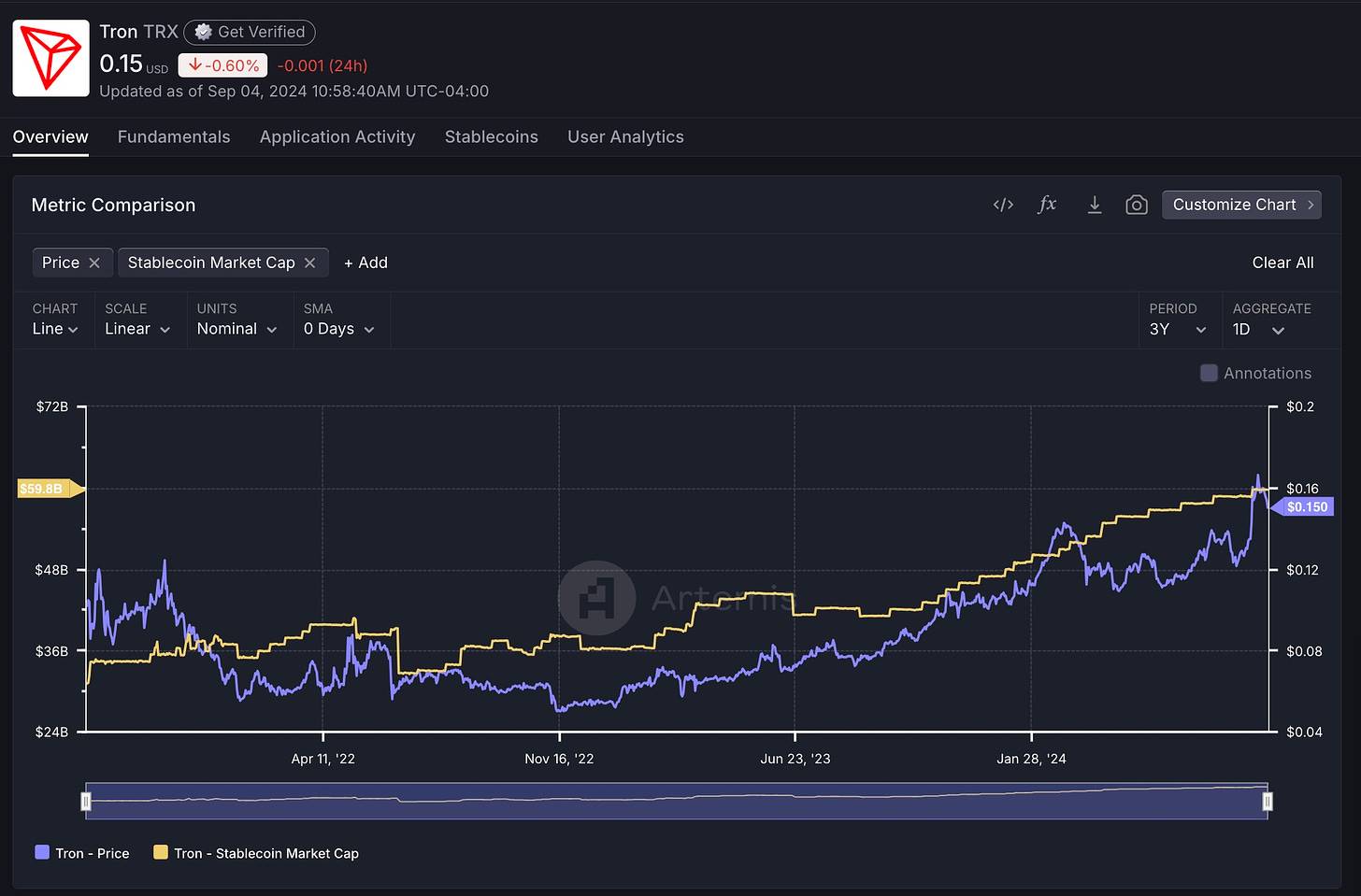Screen dimensions: 1361x896
Task: Click the Get Verified badge
Action: 250,32
